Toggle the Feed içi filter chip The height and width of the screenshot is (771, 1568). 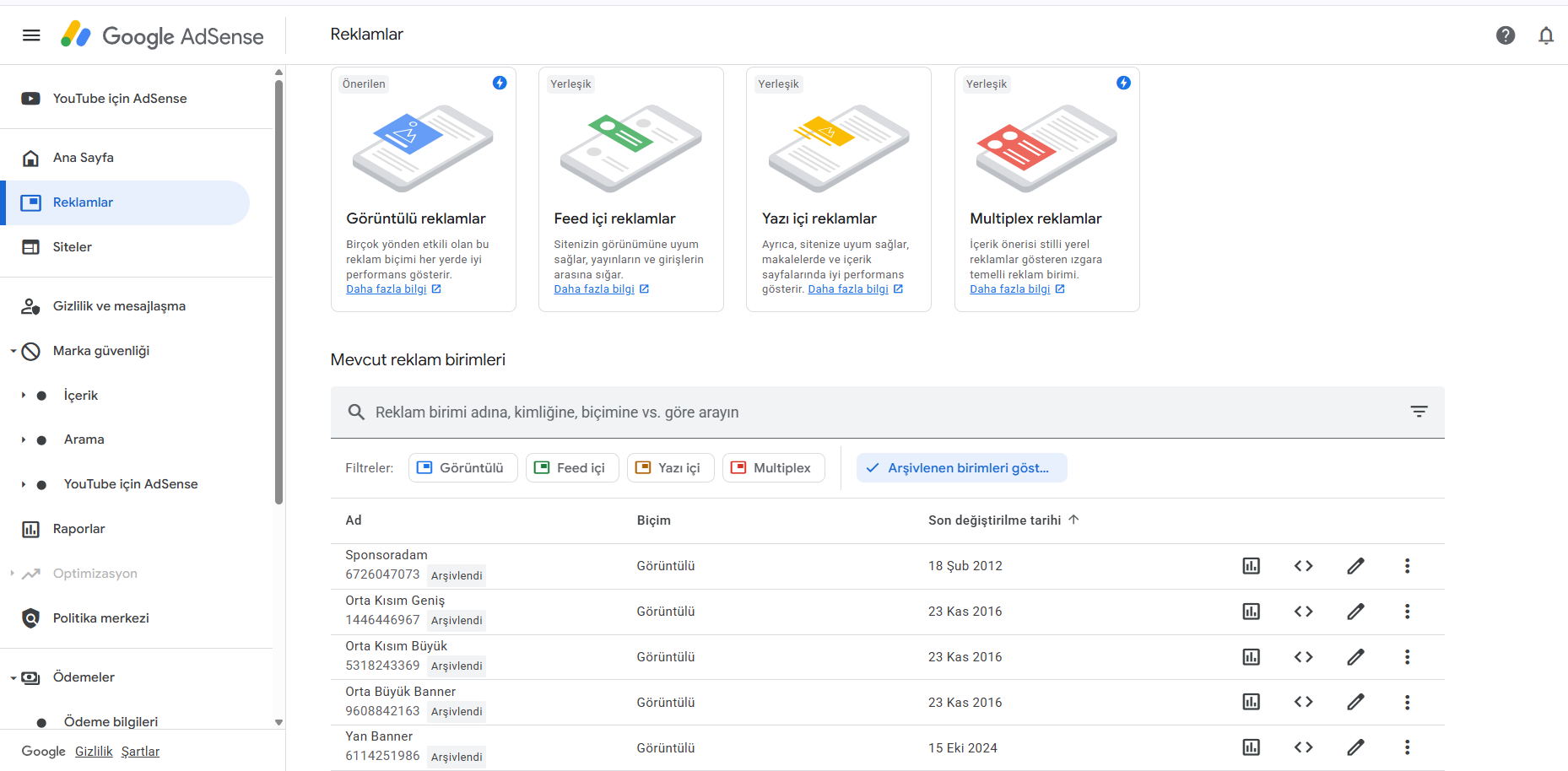(x=572, y=468)
